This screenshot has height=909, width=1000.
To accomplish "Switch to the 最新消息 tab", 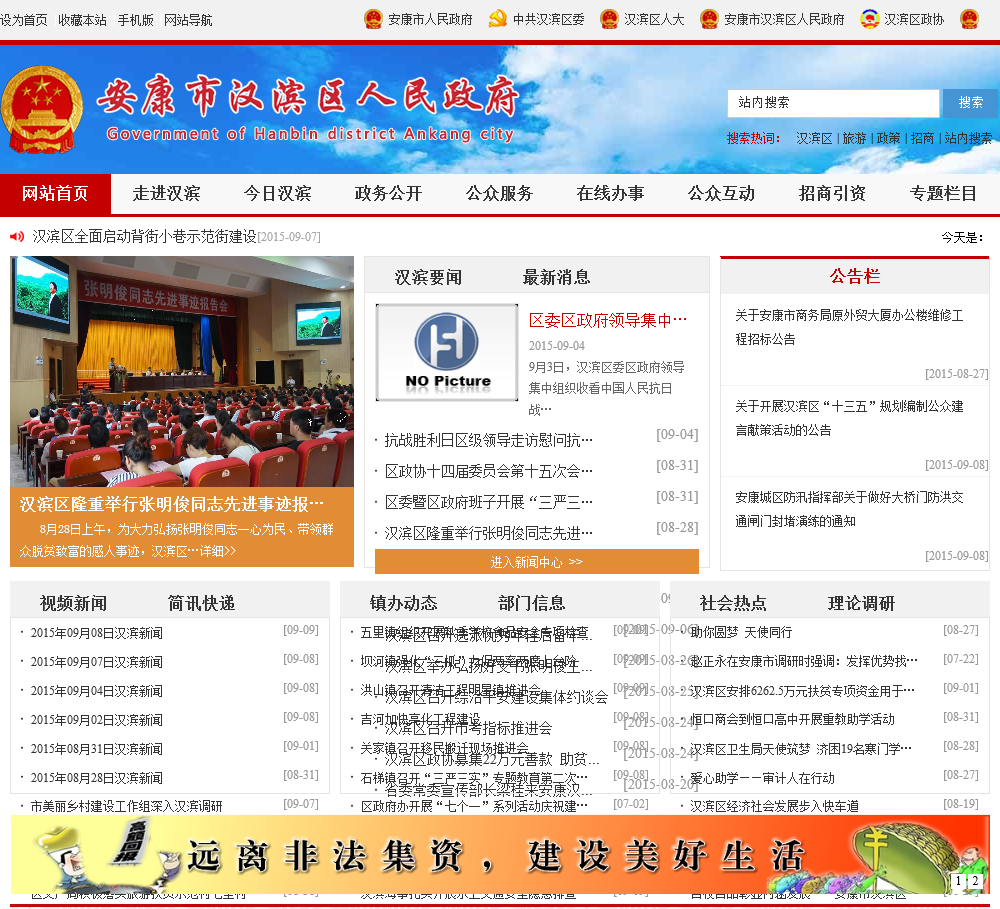I will click(556, 277).
